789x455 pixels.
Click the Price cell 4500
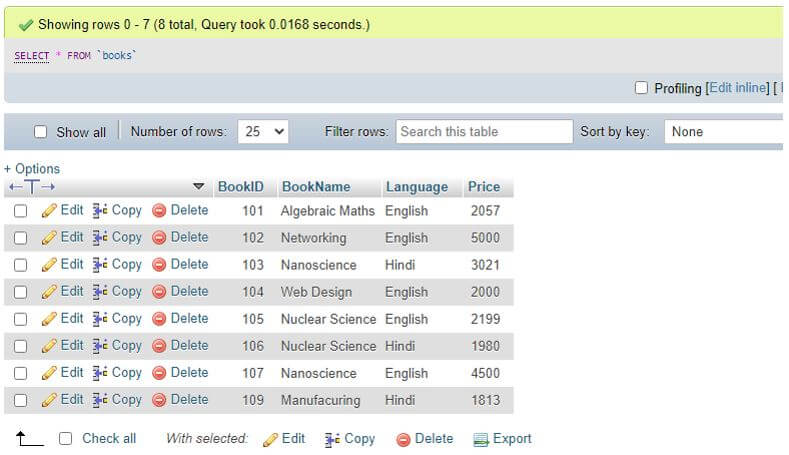pos(485,373)
